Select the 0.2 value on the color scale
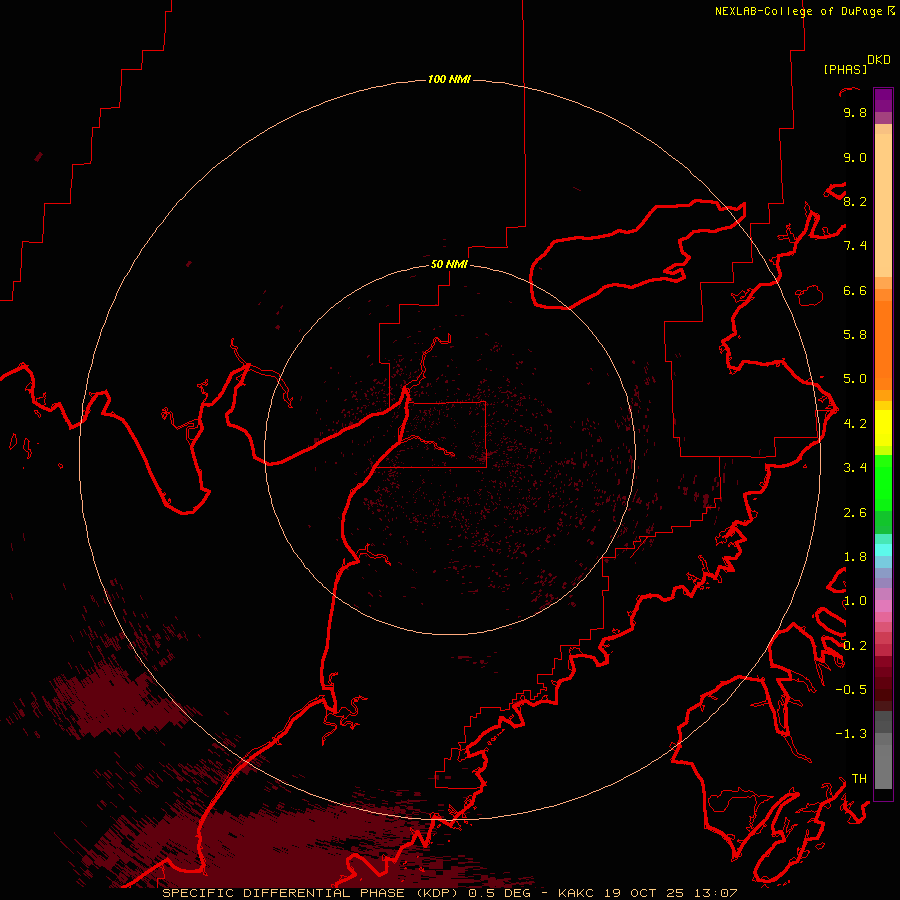This screenshot has width=900, height=900. (x=855, y=646)
